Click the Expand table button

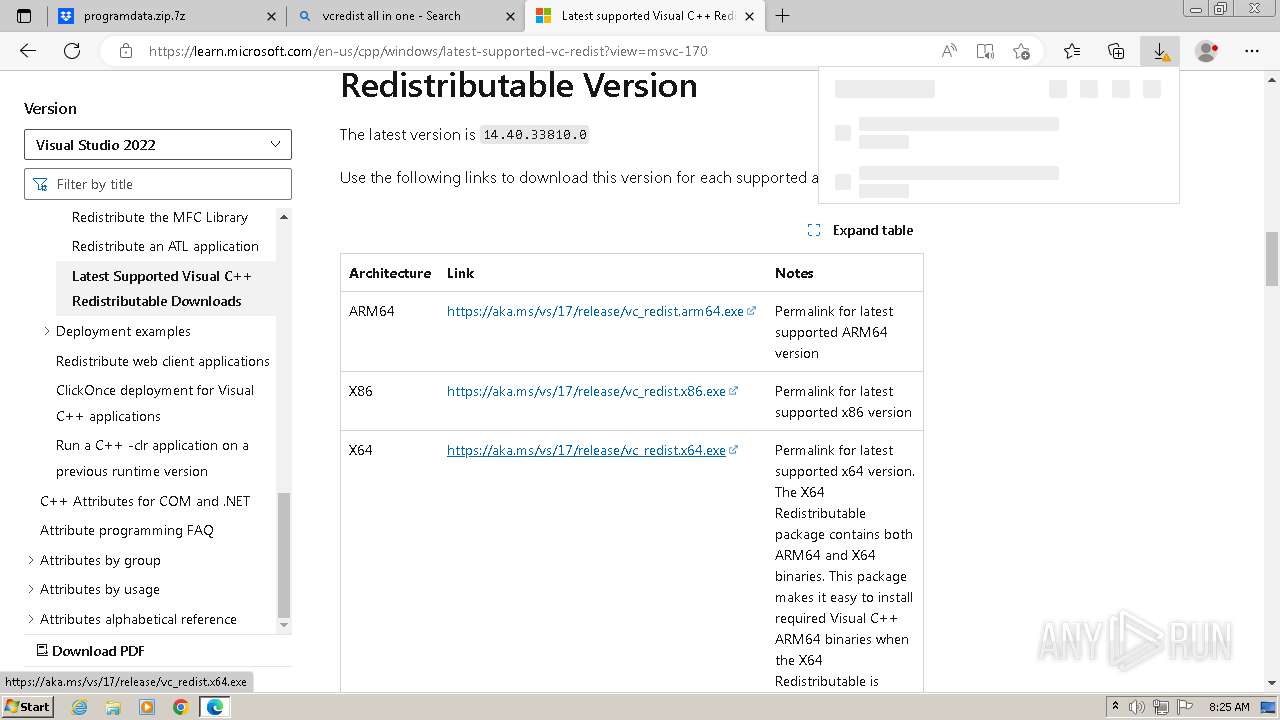[860, 230]
